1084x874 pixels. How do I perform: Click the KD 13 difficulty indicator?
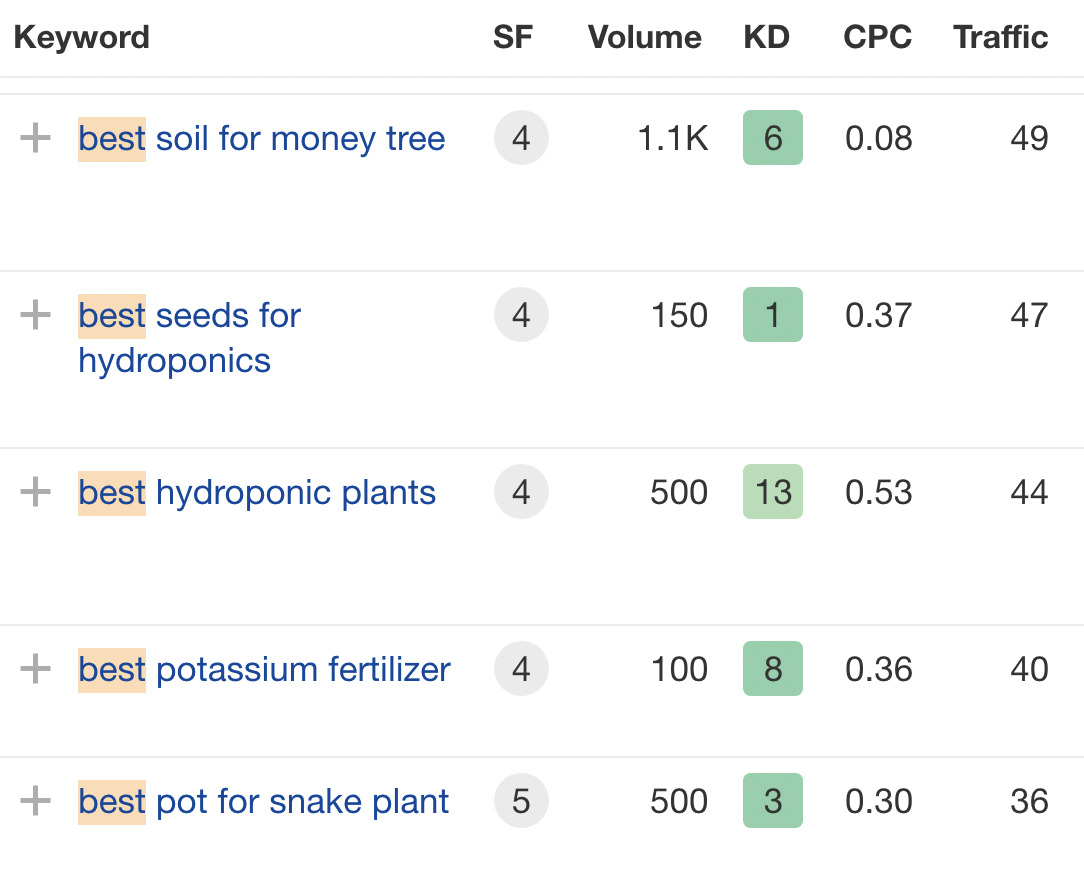tap(772, 492)
